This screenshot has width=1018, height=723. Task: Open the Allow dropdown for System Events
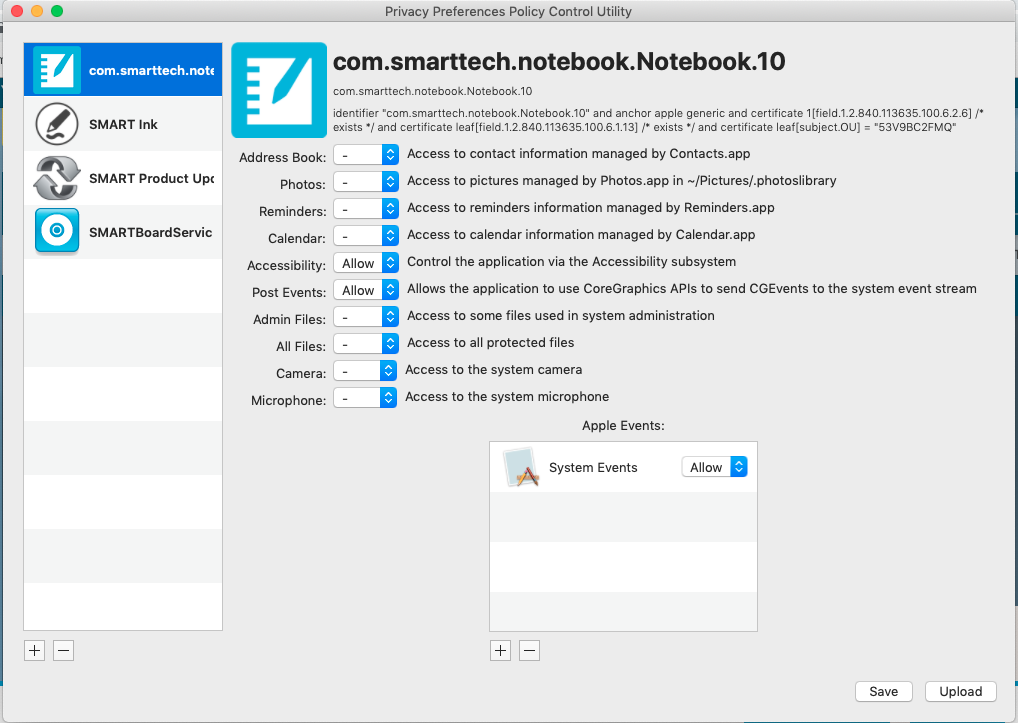click(714, 466)
